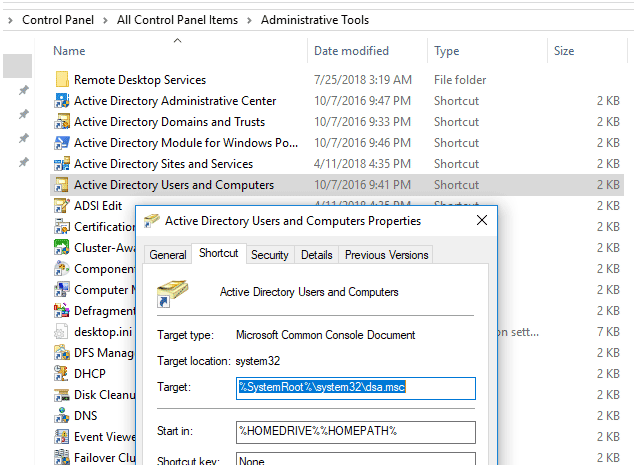This screenshot has width=643, height=470.
Task: Click the Cluster-Aware Updating icon
Action: [x=62, y=247]
